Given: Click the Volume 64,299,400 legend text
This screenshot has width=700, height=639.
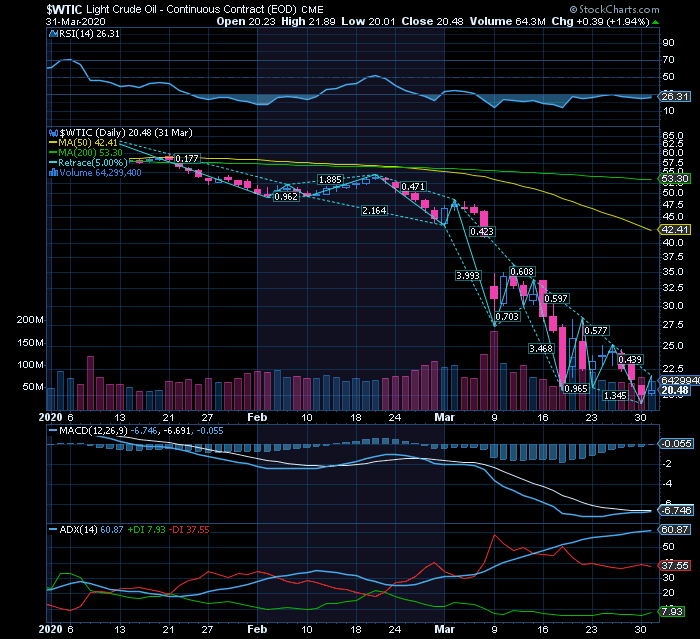Looking at the screenshot, I should [100, 173].
